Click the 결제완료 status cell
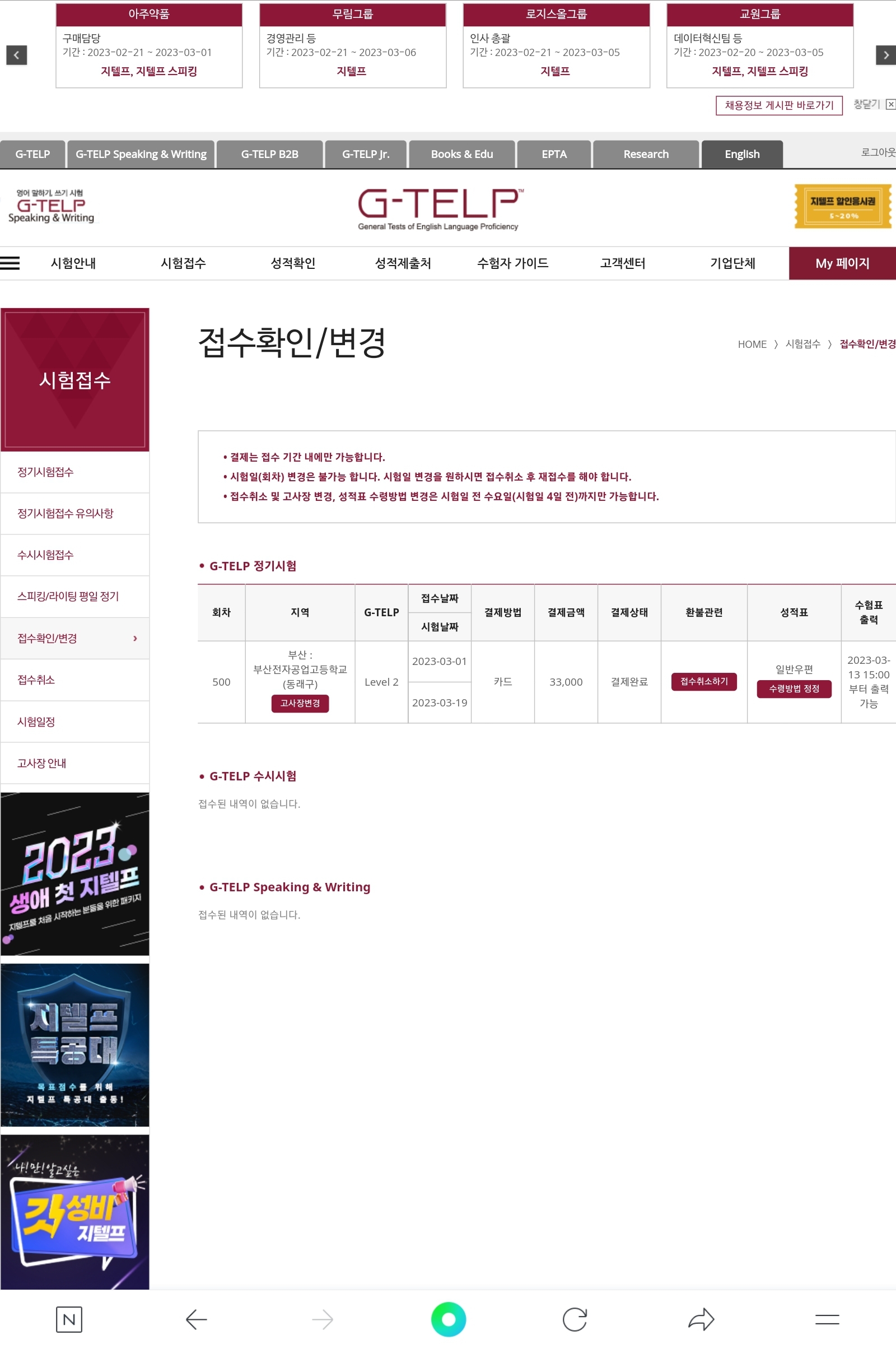 629,682
